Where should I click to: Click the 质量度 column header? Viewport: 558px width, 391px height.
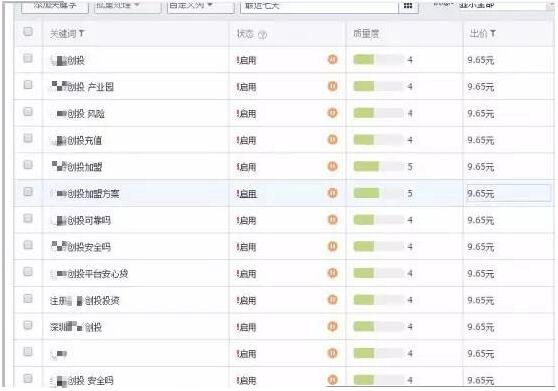366,34
